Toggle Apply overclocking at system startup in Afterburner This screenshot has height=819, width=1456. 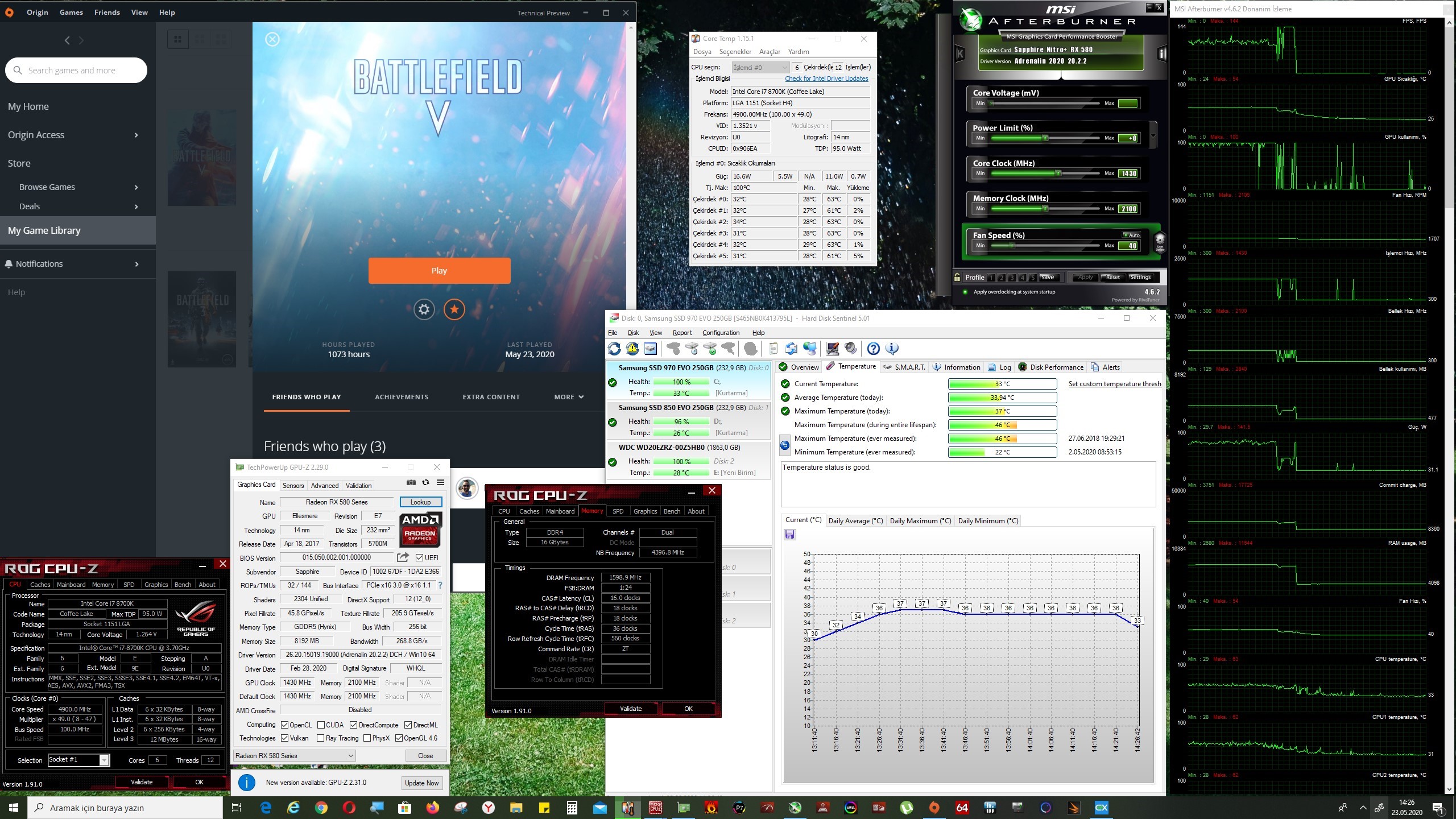965,292
